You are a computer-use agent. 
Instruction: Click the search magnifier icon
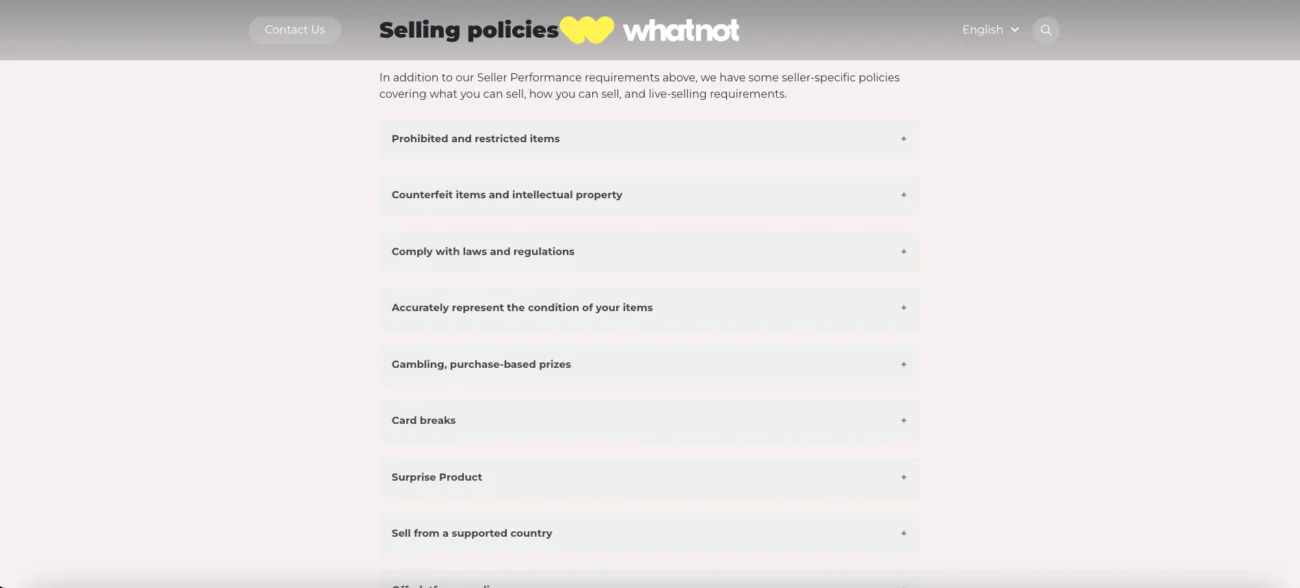pyautogui.click(x=1046, y=30)
